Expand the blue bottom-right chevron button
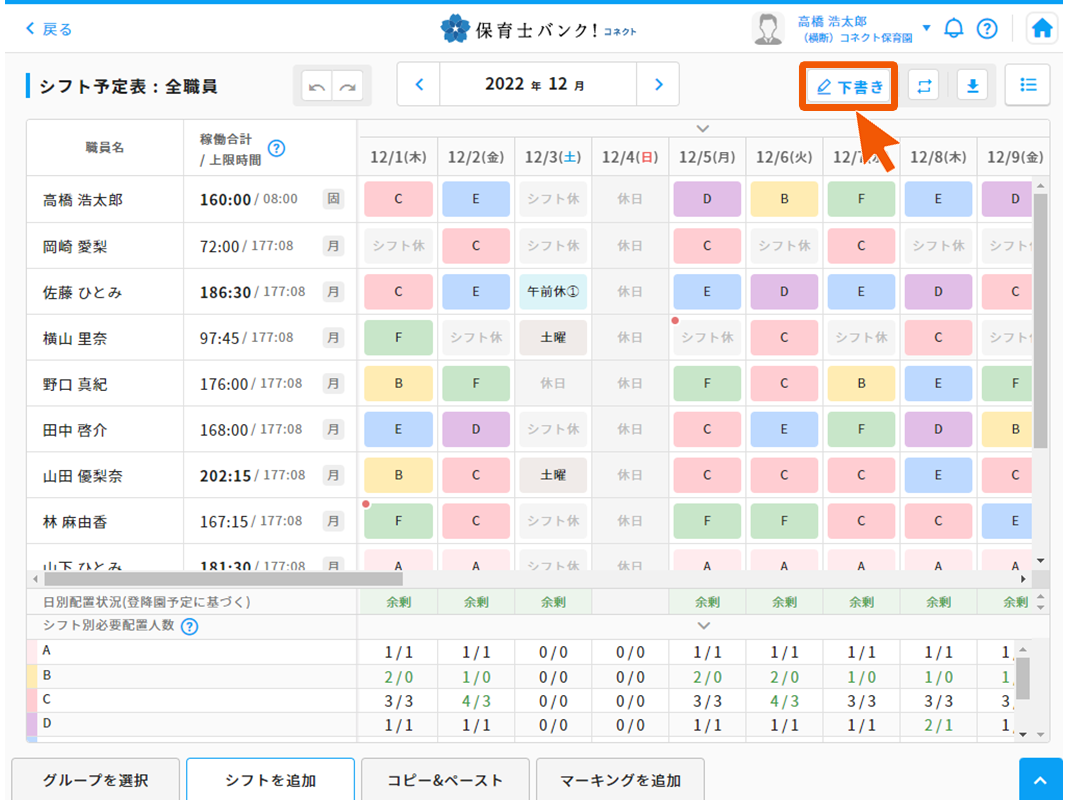Image resolution: width=1067 pixels, height=800 pixels. (x=1041, y=780)
